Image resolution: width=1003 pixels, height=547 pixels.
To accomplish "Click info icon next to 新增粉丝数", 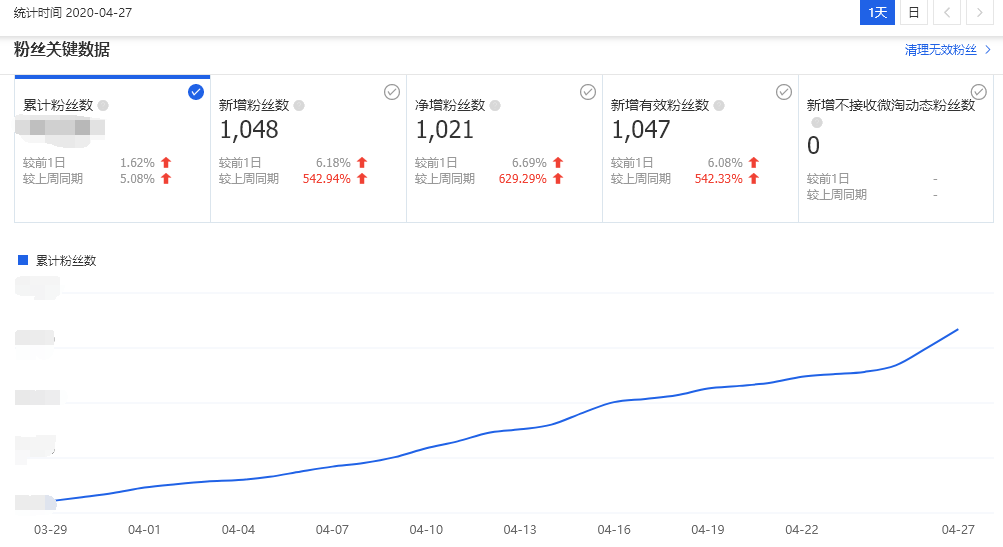I will tap(299, 105).
